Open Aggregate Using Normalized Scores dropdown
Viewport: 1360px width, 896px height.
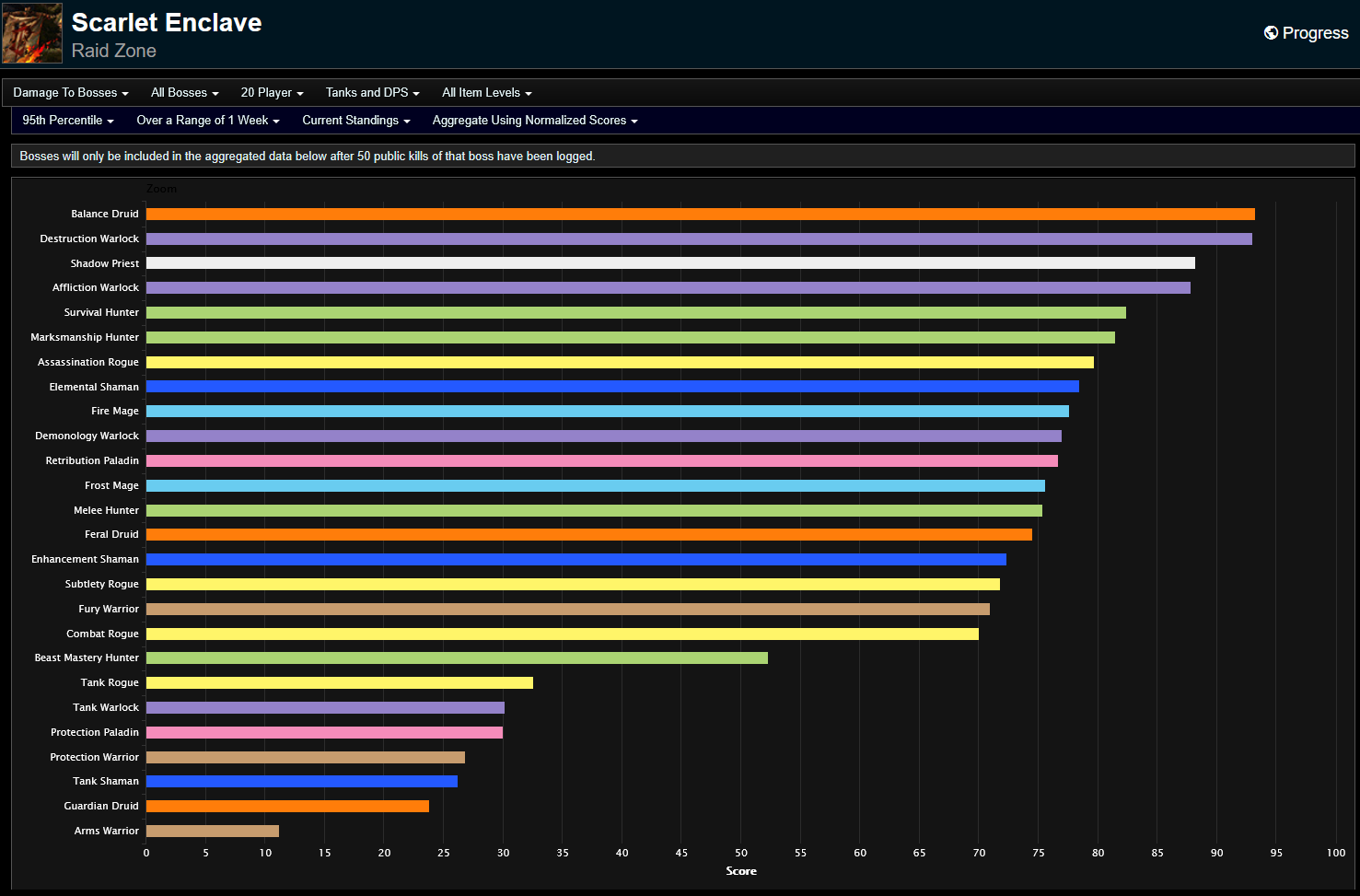tap(535, 121)
